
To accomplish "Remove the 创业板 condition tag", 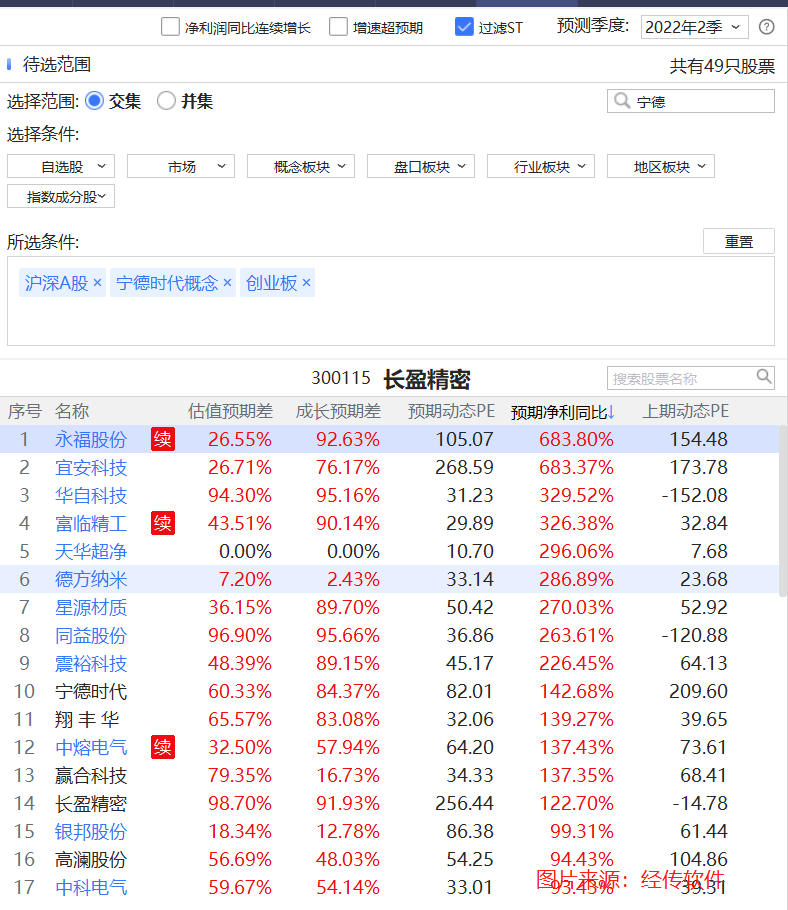I will pos(306,283).
